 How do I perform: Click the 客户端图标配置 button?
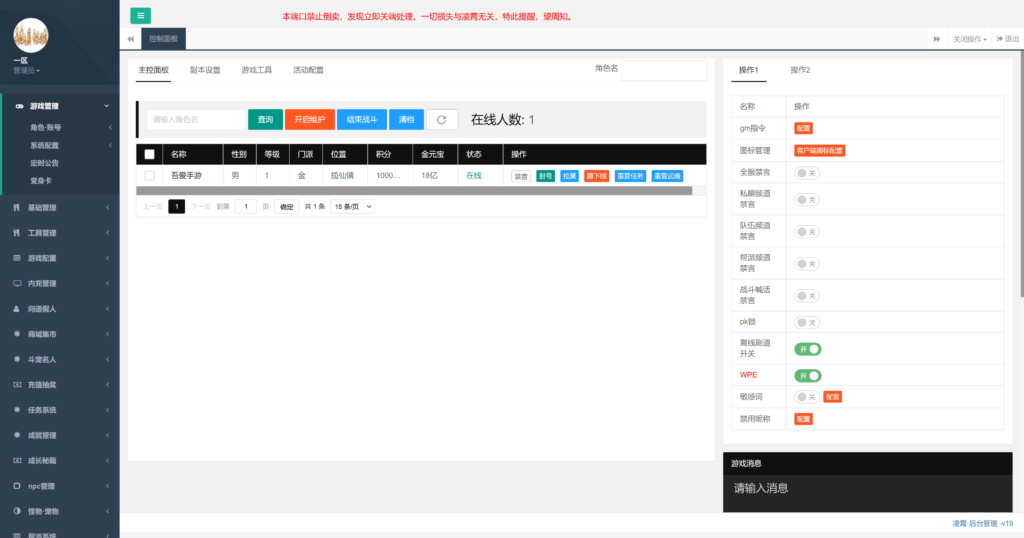point(820,151)
